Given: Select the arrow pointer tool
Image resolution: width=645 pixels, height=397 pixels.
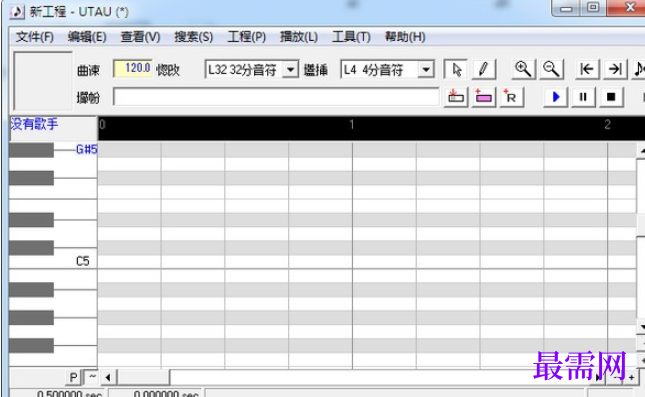Looking at the screenshot, I should 456,70.
